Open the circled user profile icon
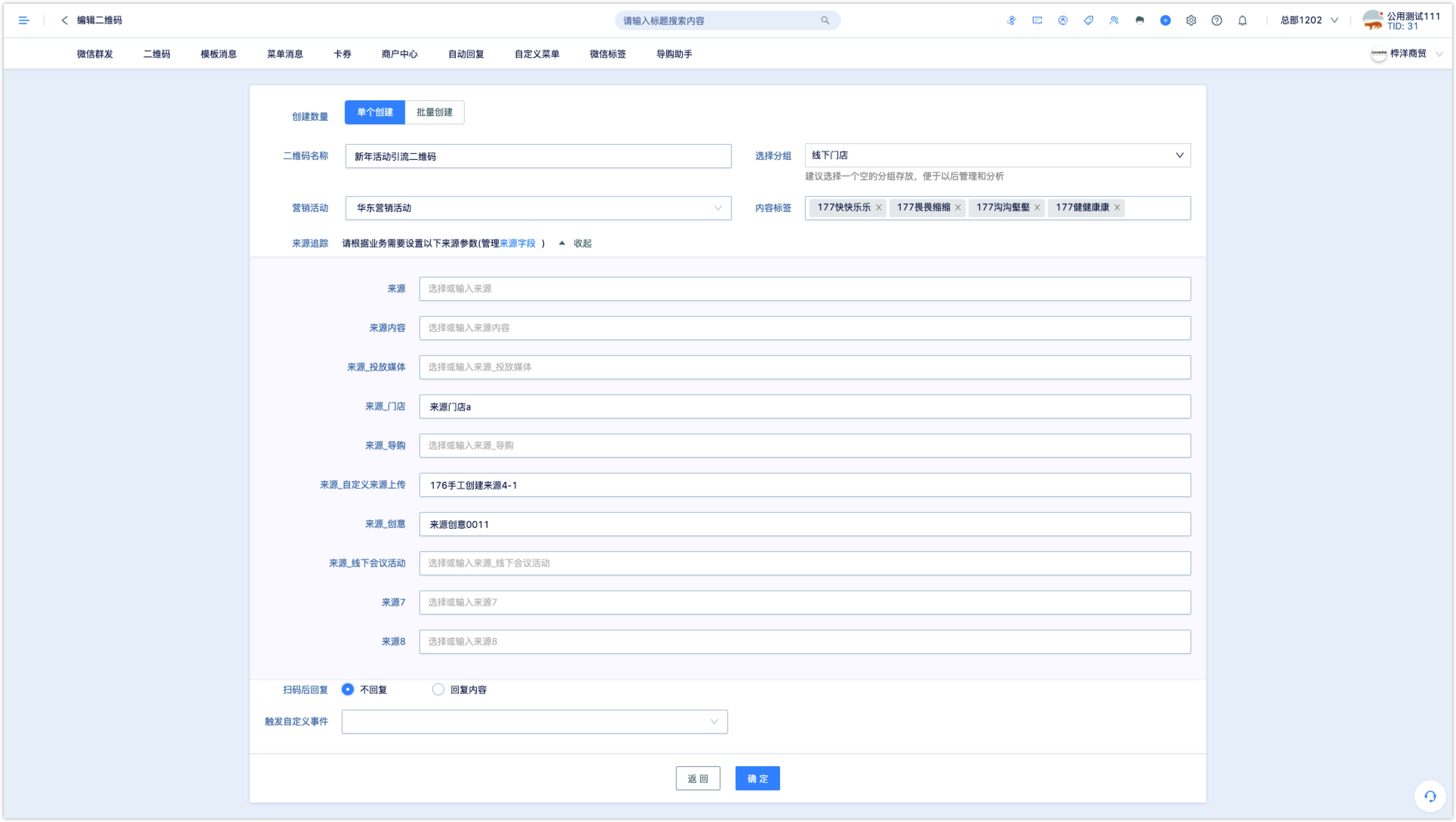The height and width of the screenshot is (822, 1456). click(x=1063, y=20)
